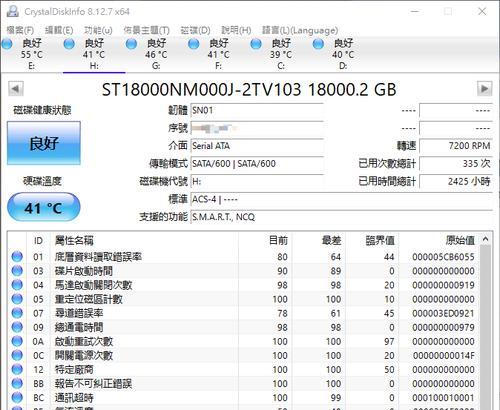Viewport: 500px width, 410px height.
Task: Click the 7200 RPM rotation field
Action: 456,146
